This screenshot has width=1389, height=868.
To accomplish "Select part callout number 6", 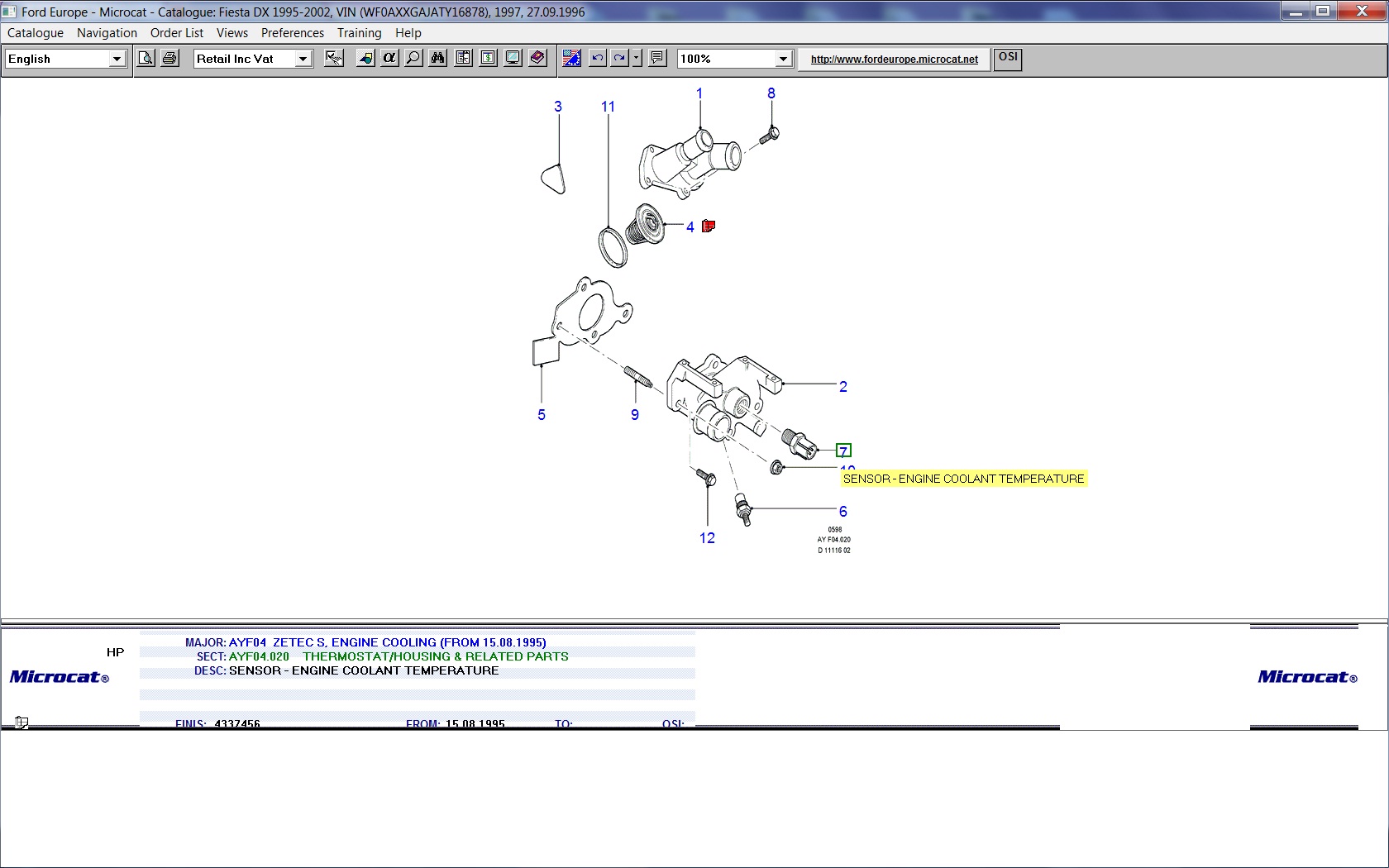I will (843, 512).
